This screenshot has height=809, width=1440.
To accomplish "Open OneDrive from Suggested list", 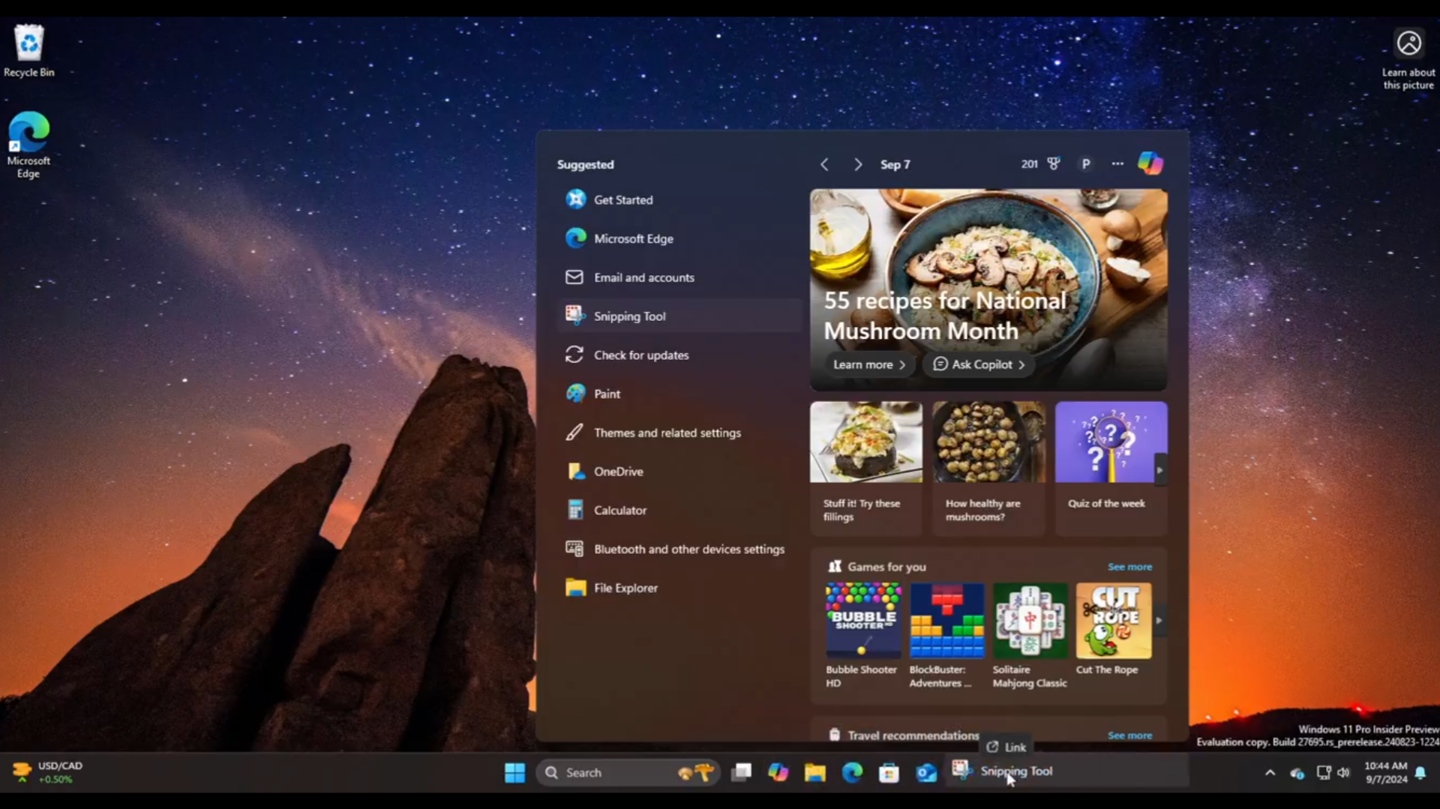I will click(x=680, y=472).
